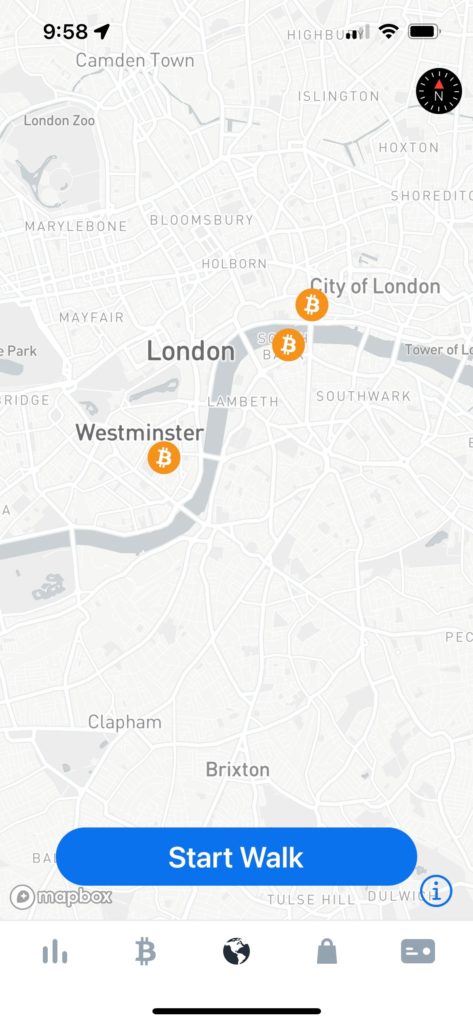Tap the London city label
The height and width of the screenshot is (1024, 473).
tap(191, 351)
